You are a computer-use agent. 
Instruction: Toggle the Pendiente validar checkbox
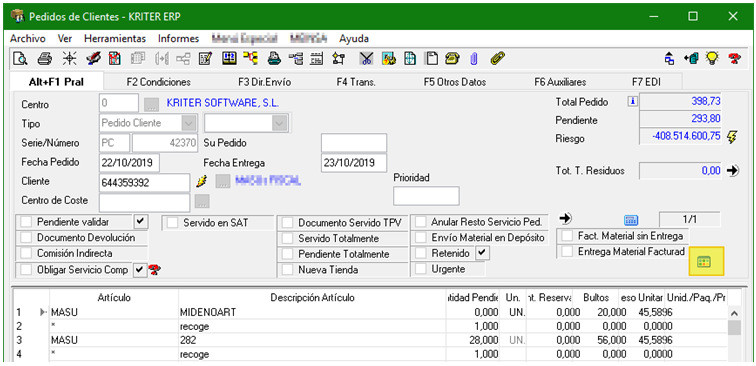click(x=27, y=222)
